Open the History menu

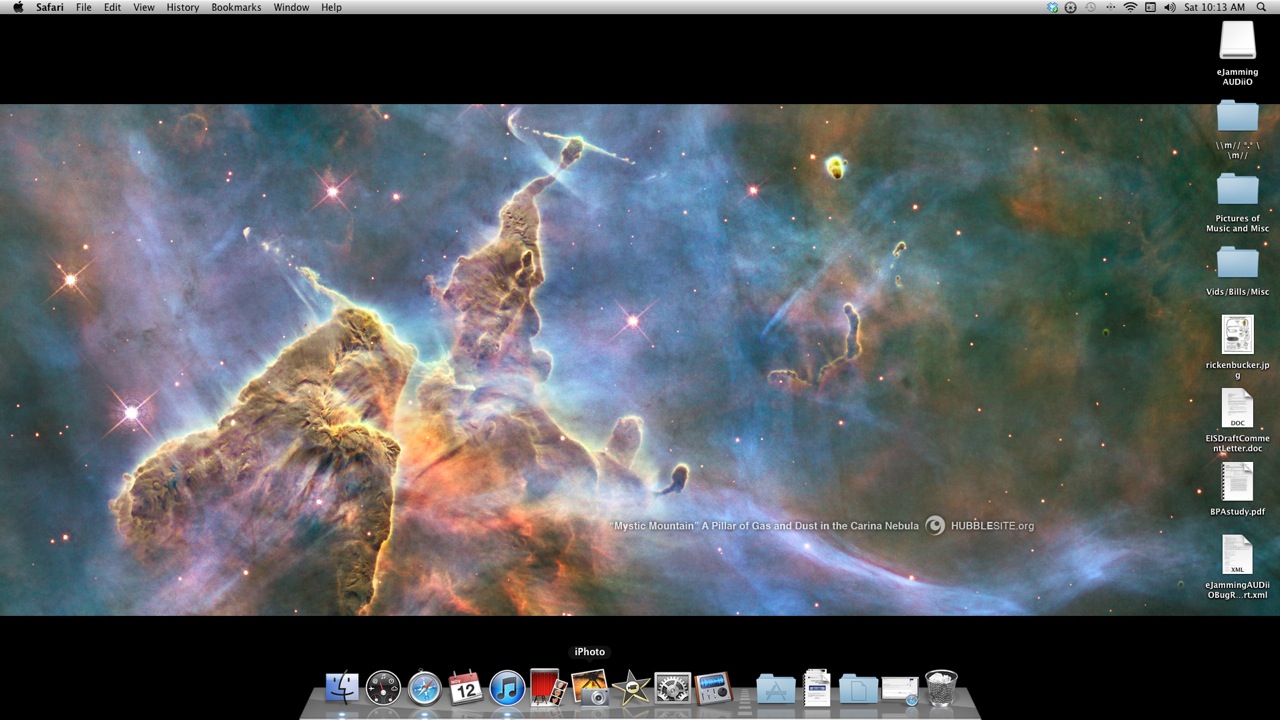pos(183,7)
